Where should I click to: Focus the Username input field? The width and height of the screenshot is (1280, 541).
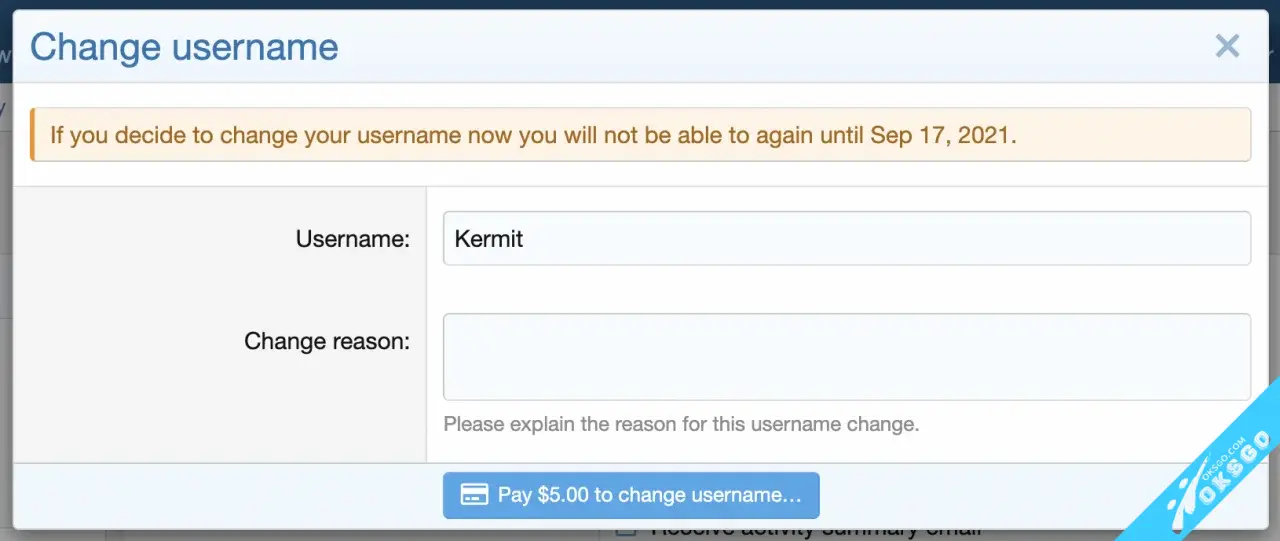846,239
